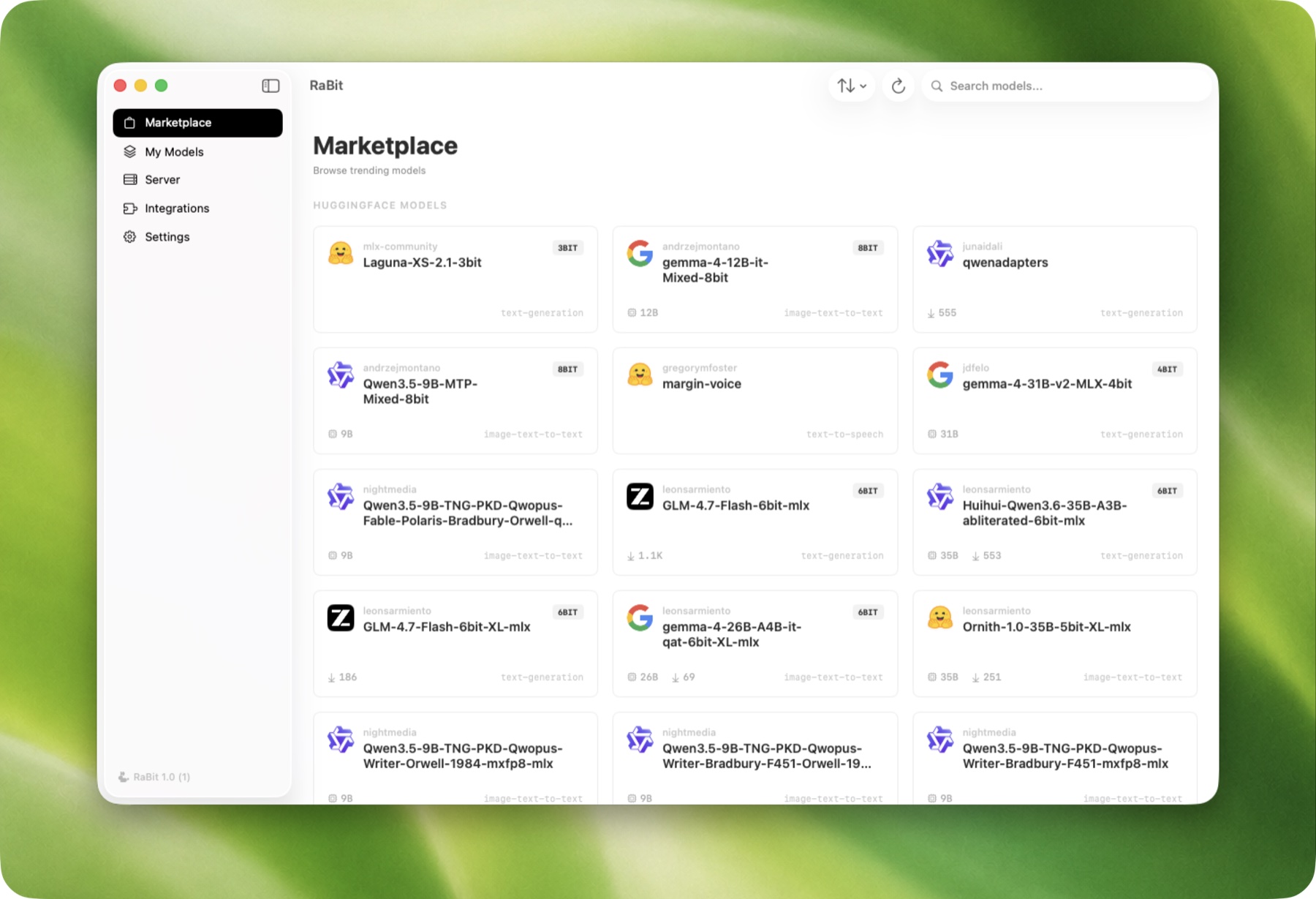The image size is (1316, 899).
Task: Click the 1.1K downloads on GLM-4.7-Flash-6bit-mlx
Action: 645,556
